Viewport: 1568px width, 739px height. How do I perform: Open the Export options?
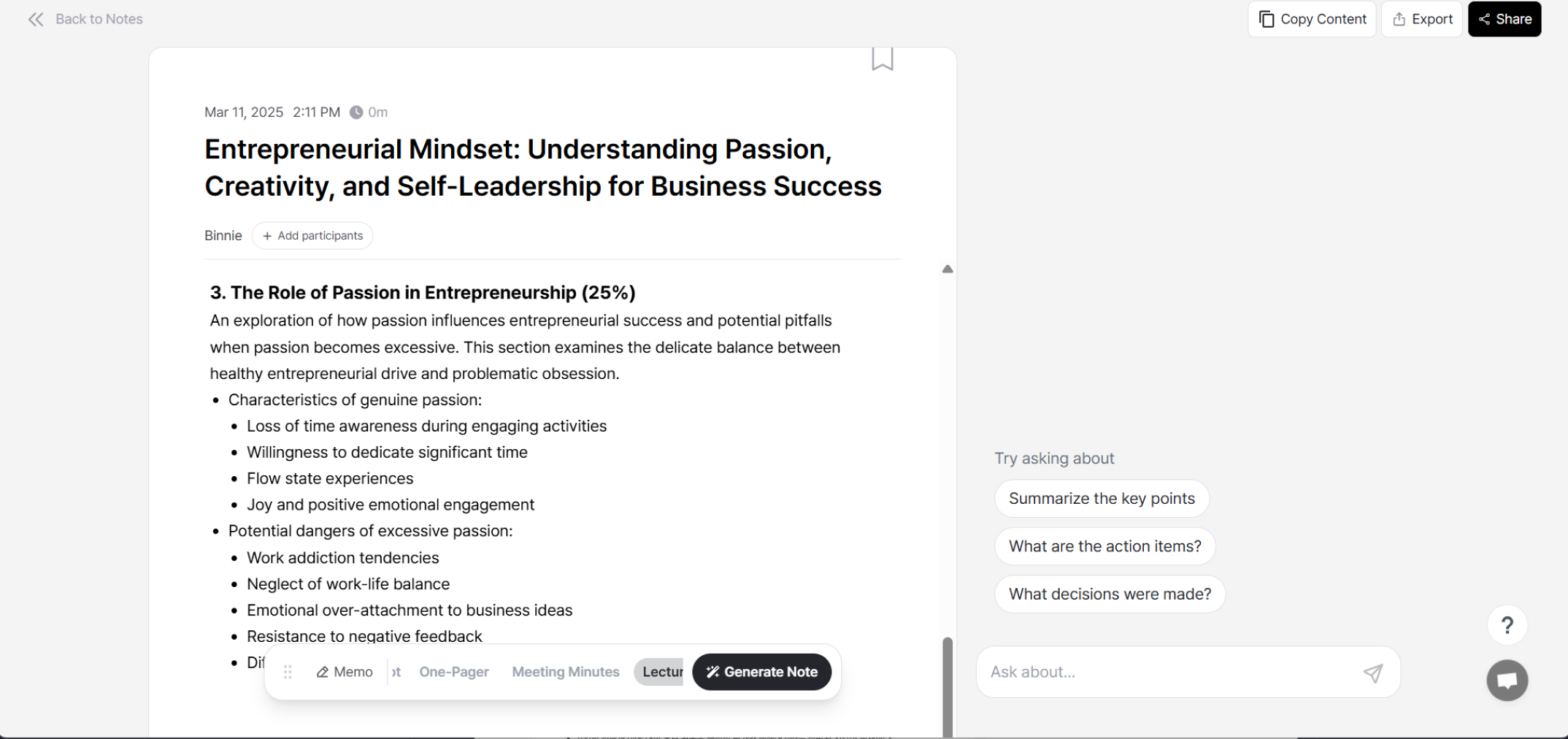click(1421, 20)
